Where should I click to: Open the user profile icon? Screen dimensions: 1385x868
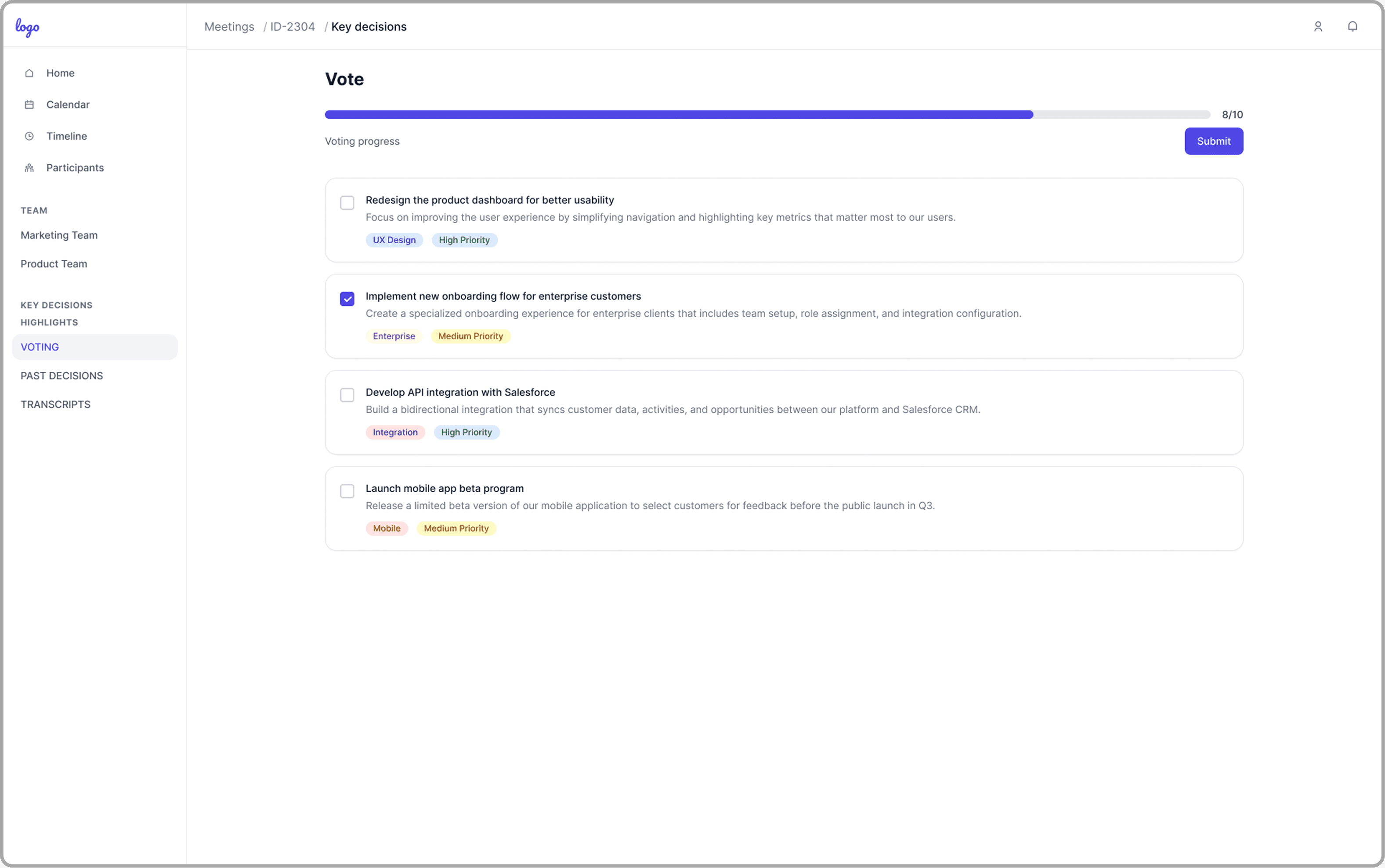coord(1318,26)
